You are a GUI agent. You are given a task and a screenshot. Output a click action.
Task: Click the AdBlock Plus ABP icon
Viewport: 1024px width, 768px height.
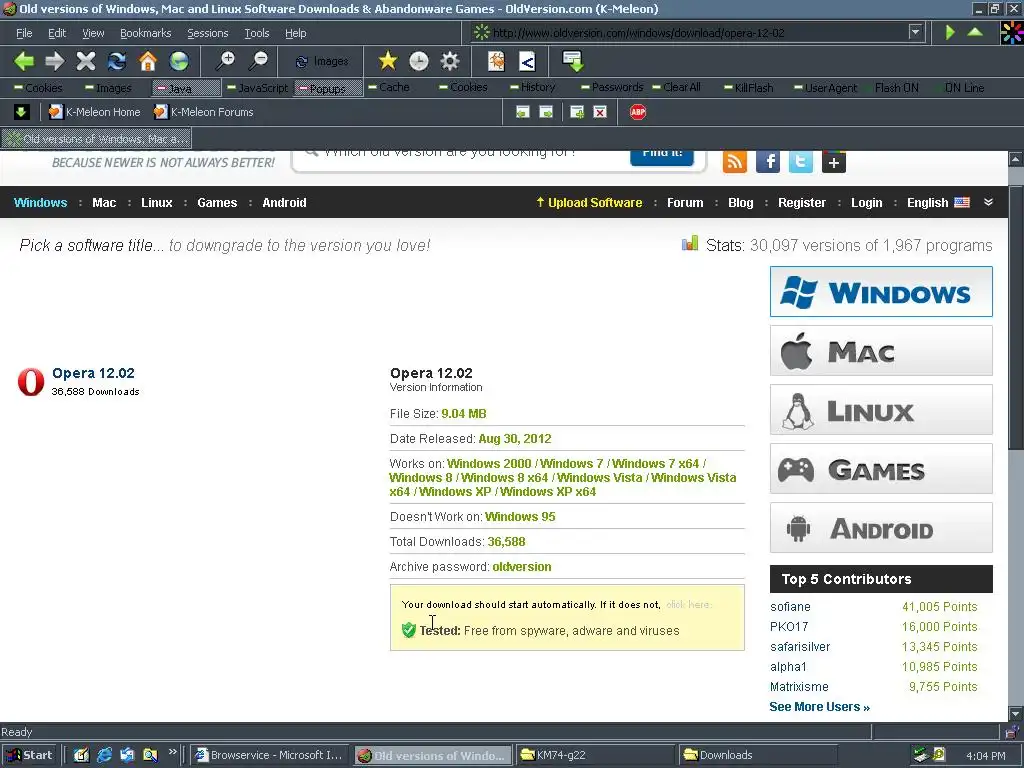[x=638, y=112]
